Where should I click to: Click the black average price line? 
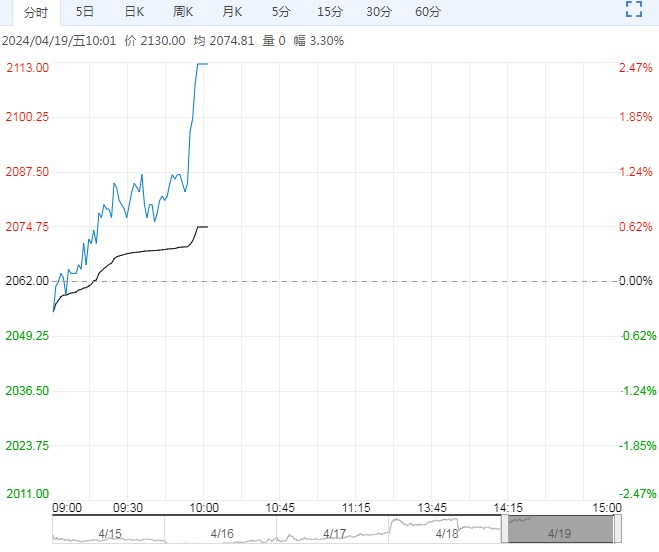click(150, 249)
